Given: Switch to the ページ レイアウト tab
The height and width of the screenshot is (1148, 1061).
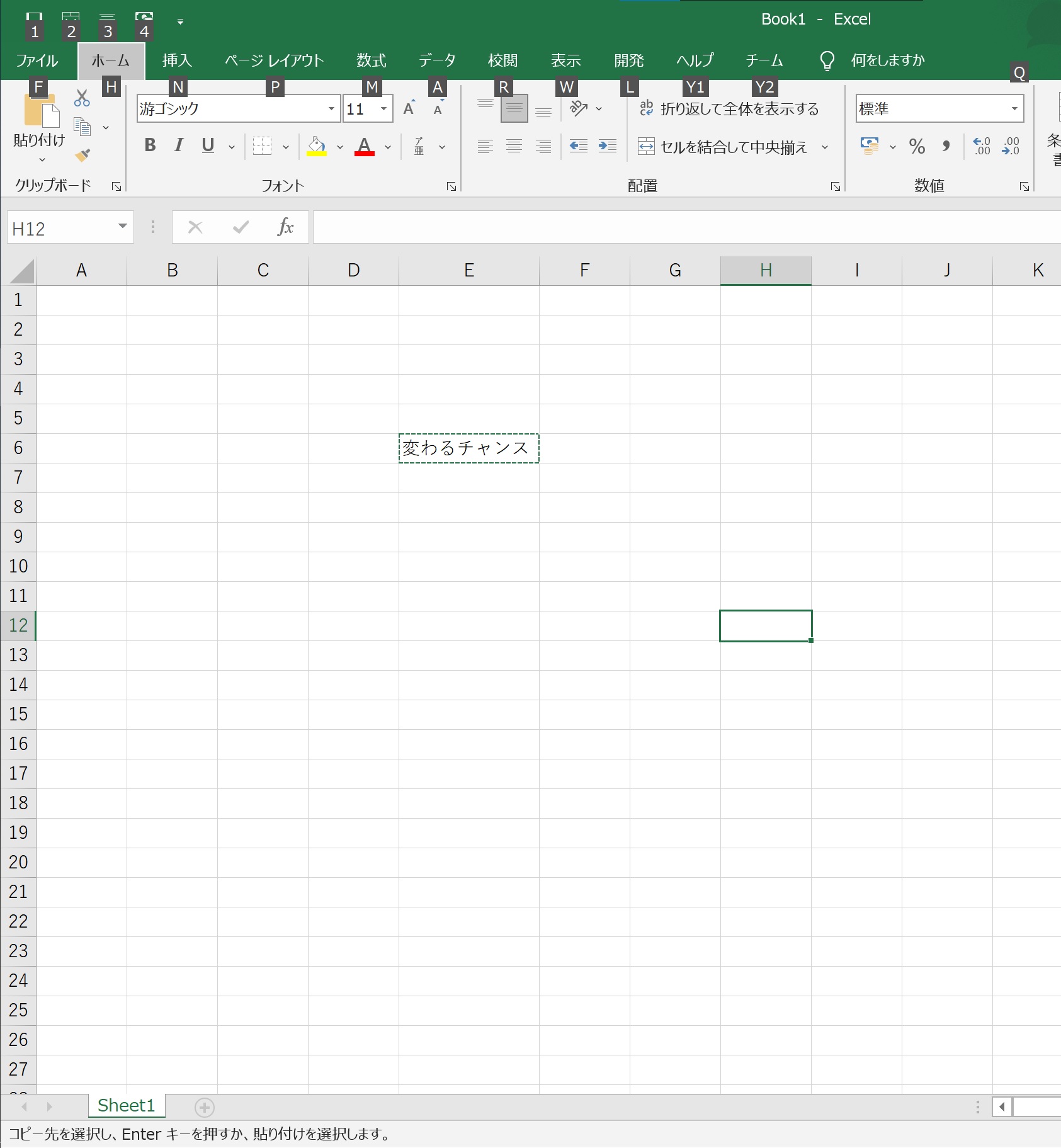Looking at the screenshot, I should pos(275,60).
